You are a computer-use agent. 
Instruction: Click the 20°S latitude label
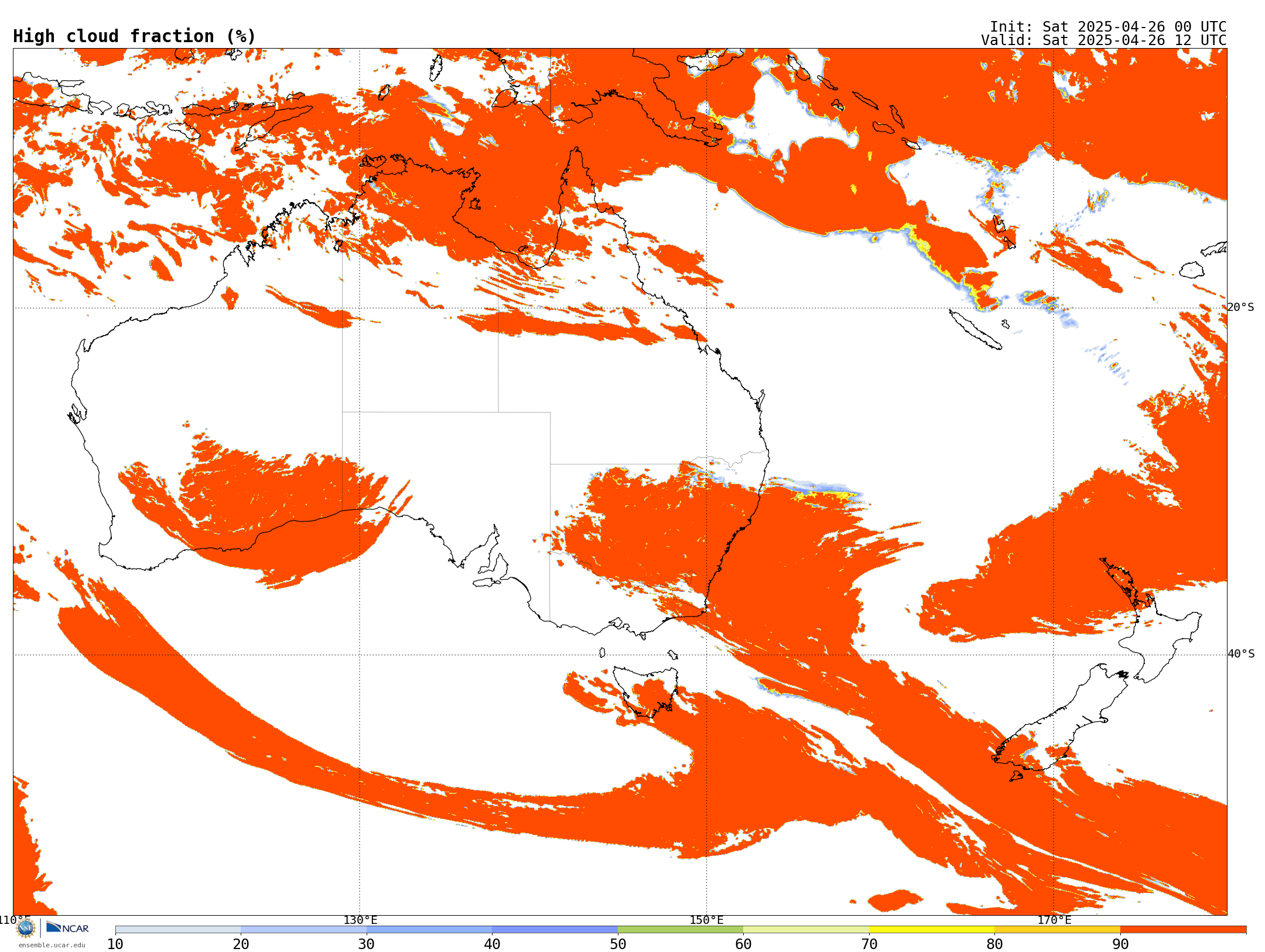(x=1240, y=307)
